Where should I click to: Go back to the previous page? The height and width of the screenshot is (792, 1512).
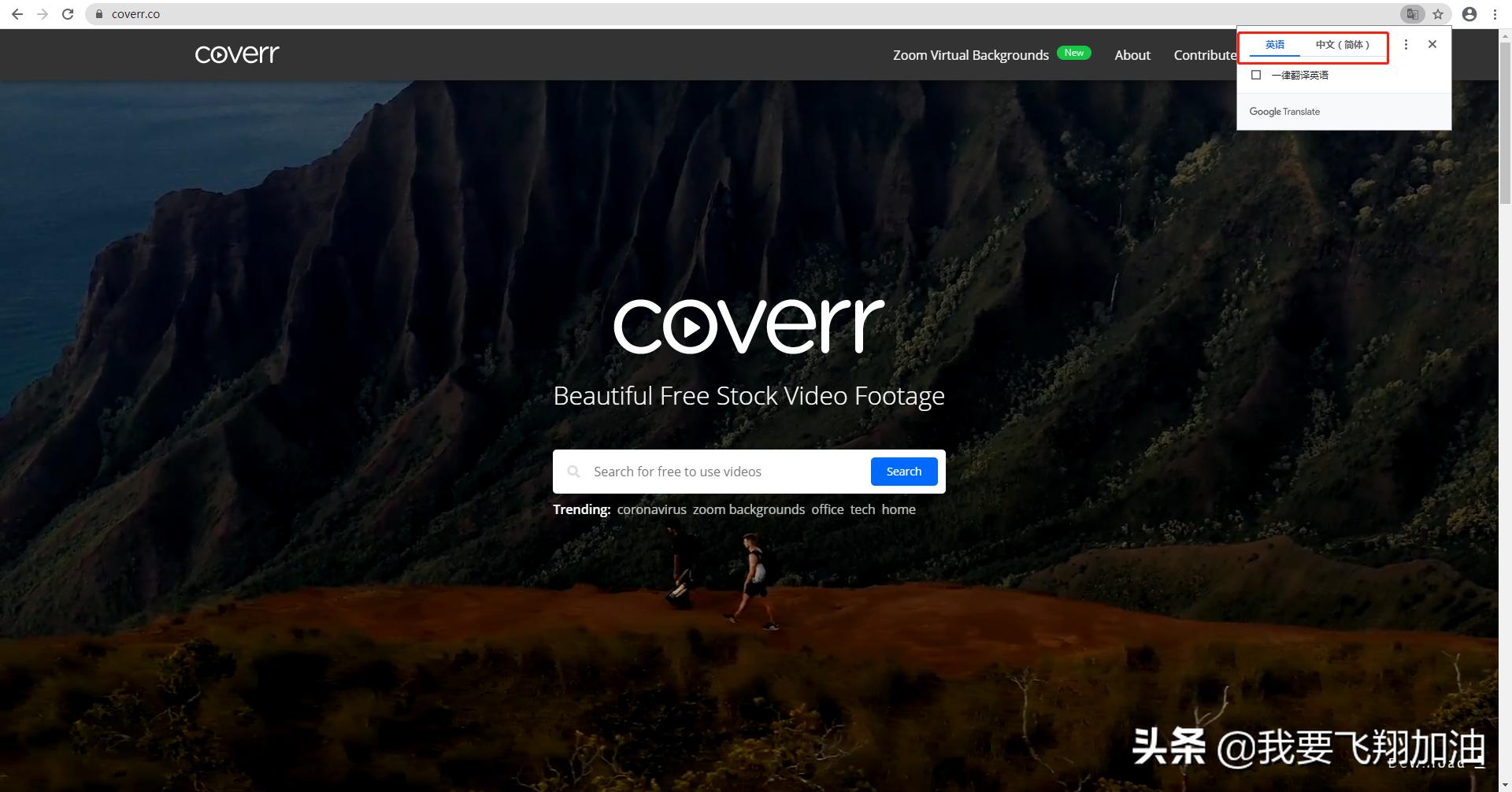pos(17,14)
